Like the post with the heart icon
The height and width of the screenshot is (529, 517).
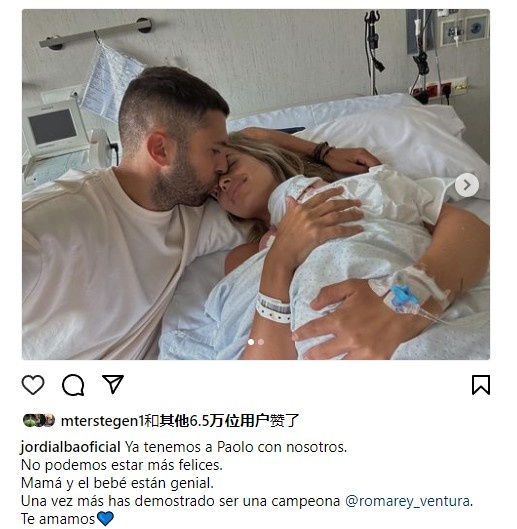click(x=33, y=385)
